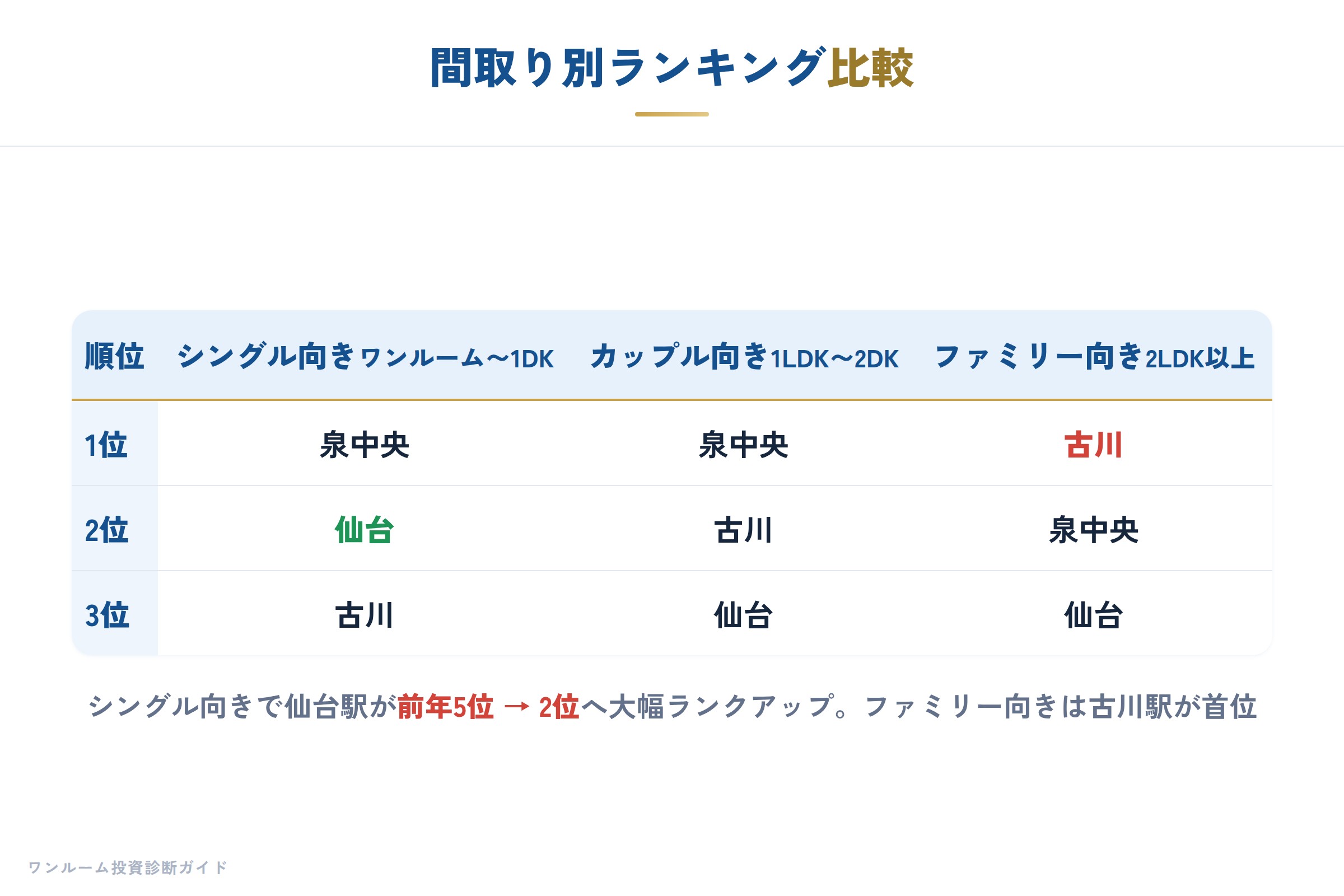
Task: Click the red 古川 in the family column
Action: coord(1093,445)
